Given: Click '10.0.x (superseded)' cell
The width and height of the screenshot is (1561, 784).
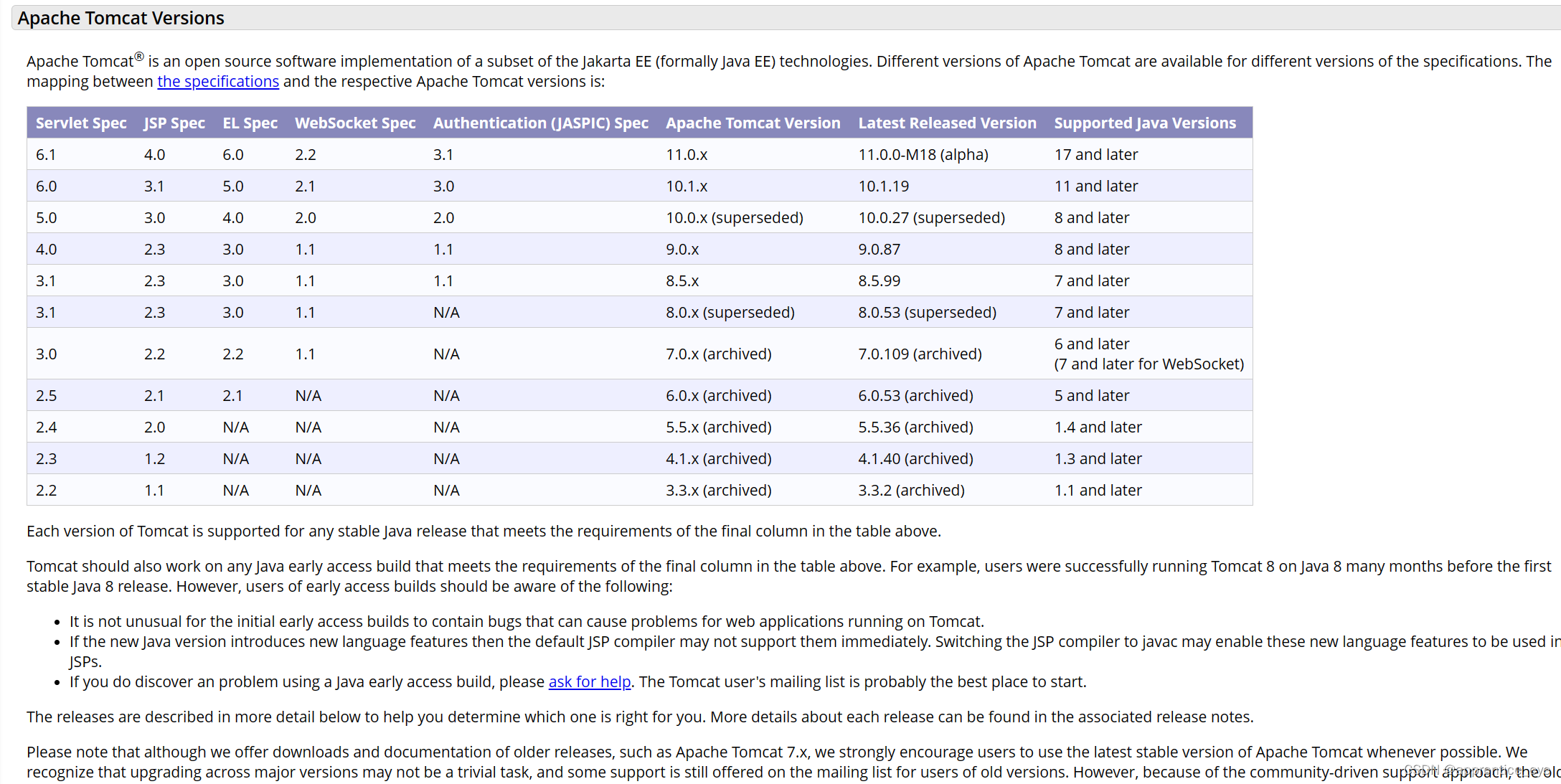Looking at the screenshot, I should [735, 218].
